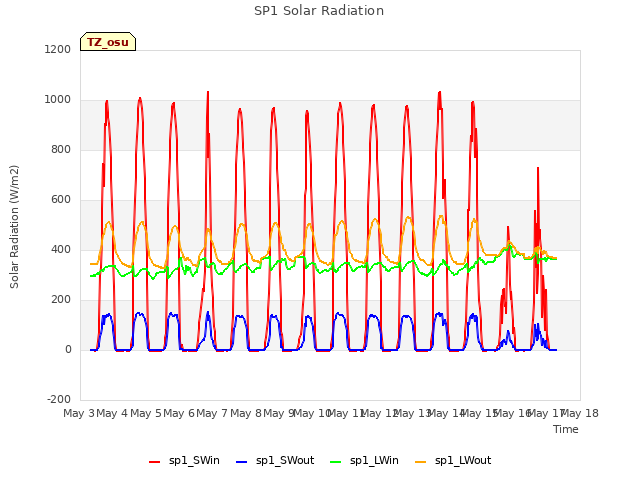This screenshot has width=640, height=480.
Task: Click the TZ_osu annotation label
Action: pyautogui.click(x=108, y=42)
